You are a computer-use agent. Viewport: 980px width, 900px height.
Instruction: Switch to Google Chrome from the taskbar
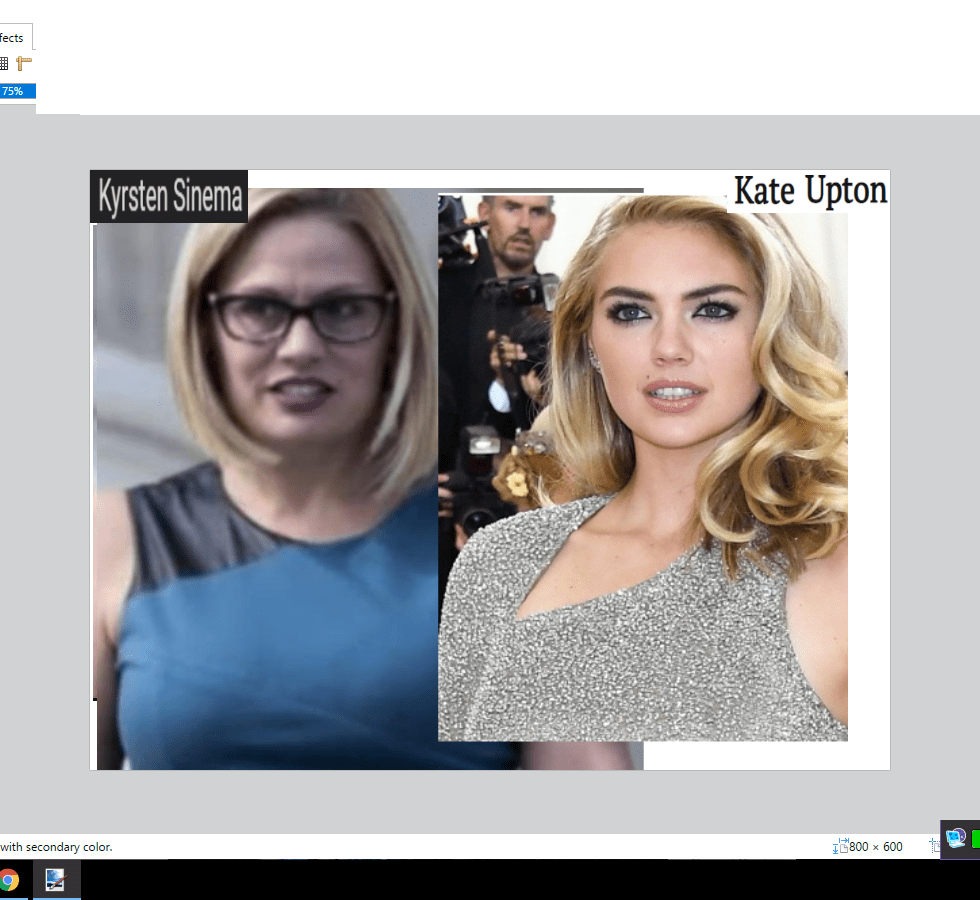pyautogui.click(x=10, y=880)
